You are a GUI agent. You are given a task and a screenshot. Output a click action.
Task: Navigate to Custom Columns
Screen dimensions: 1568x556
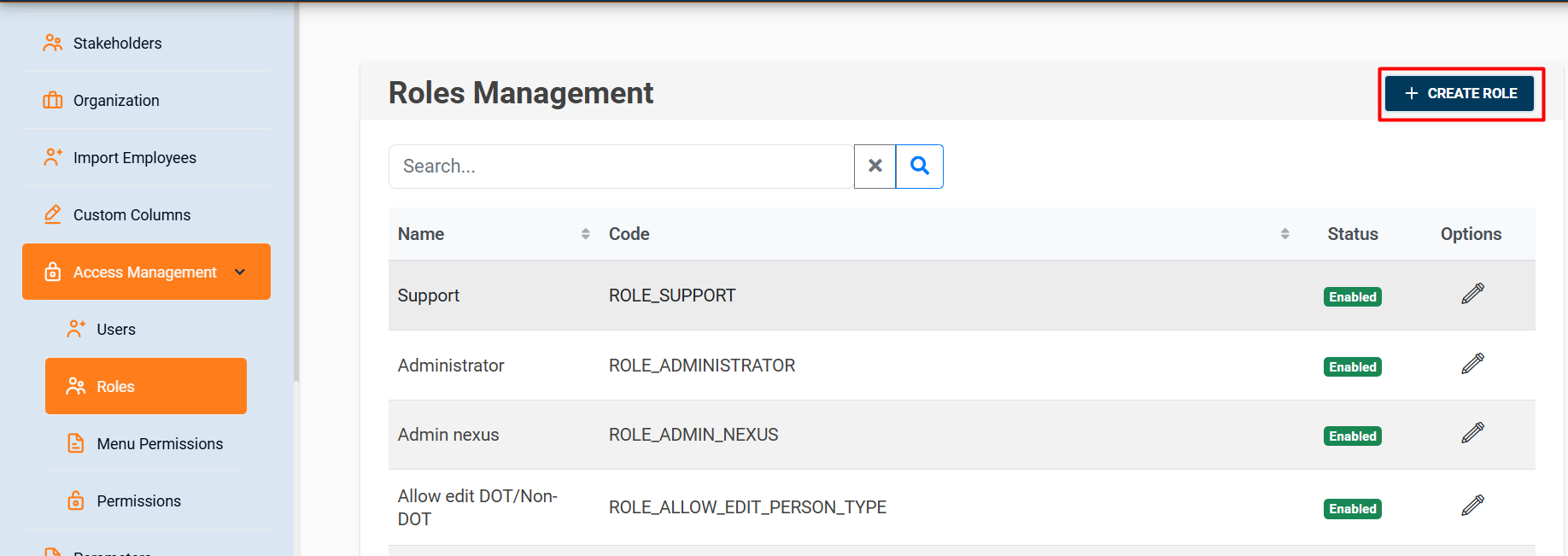[x=132, y=214]
